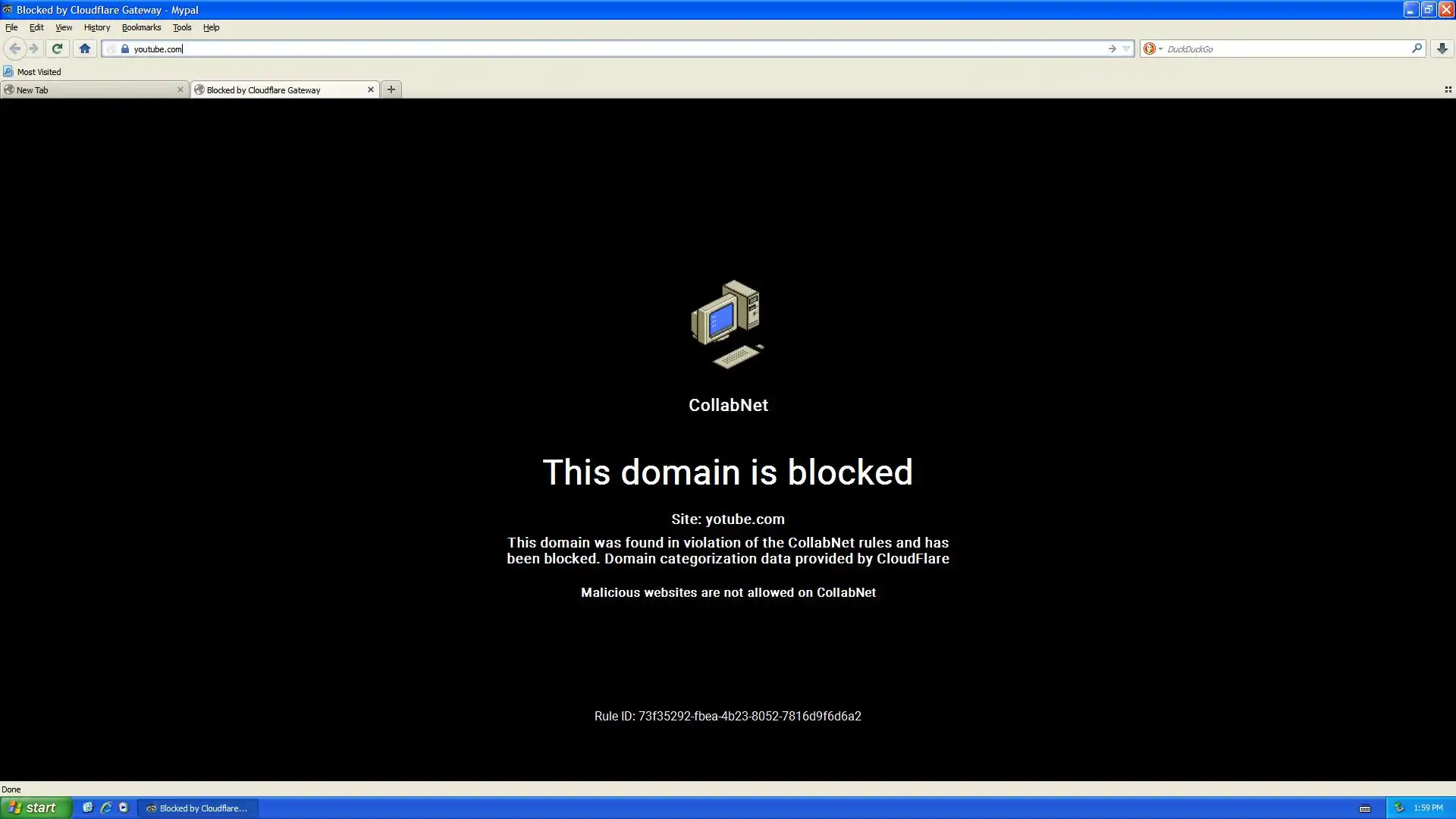Reload the blocked page
The height and width of the screenshot is (819, 1456).
point(57,49)
